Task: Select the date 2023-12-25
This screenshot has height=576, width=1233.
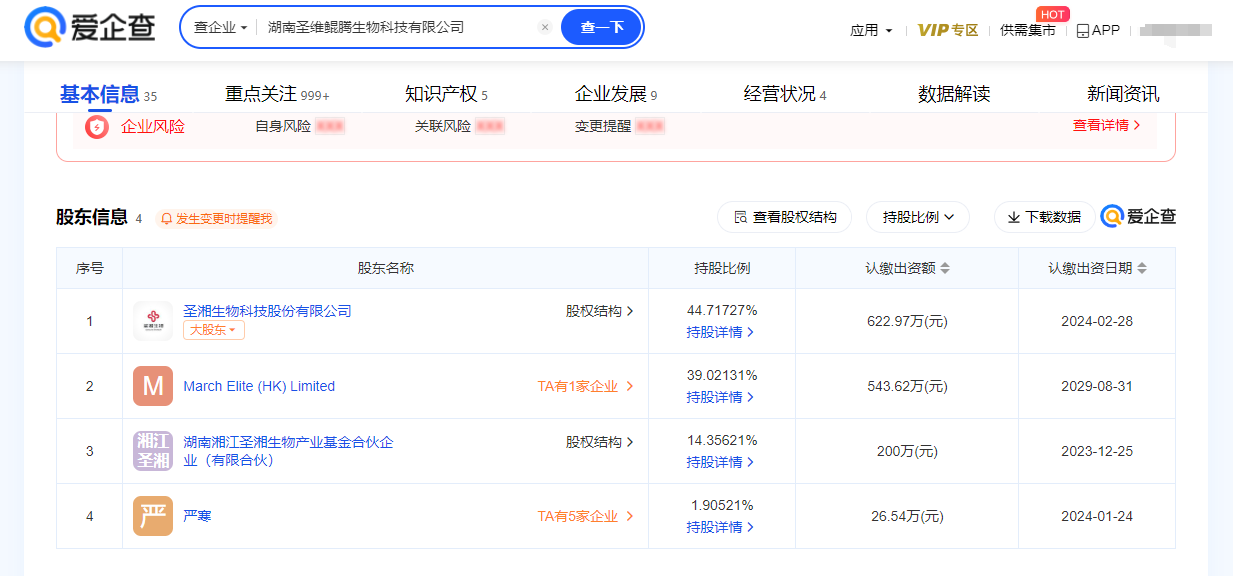Action: (1097, 451)
